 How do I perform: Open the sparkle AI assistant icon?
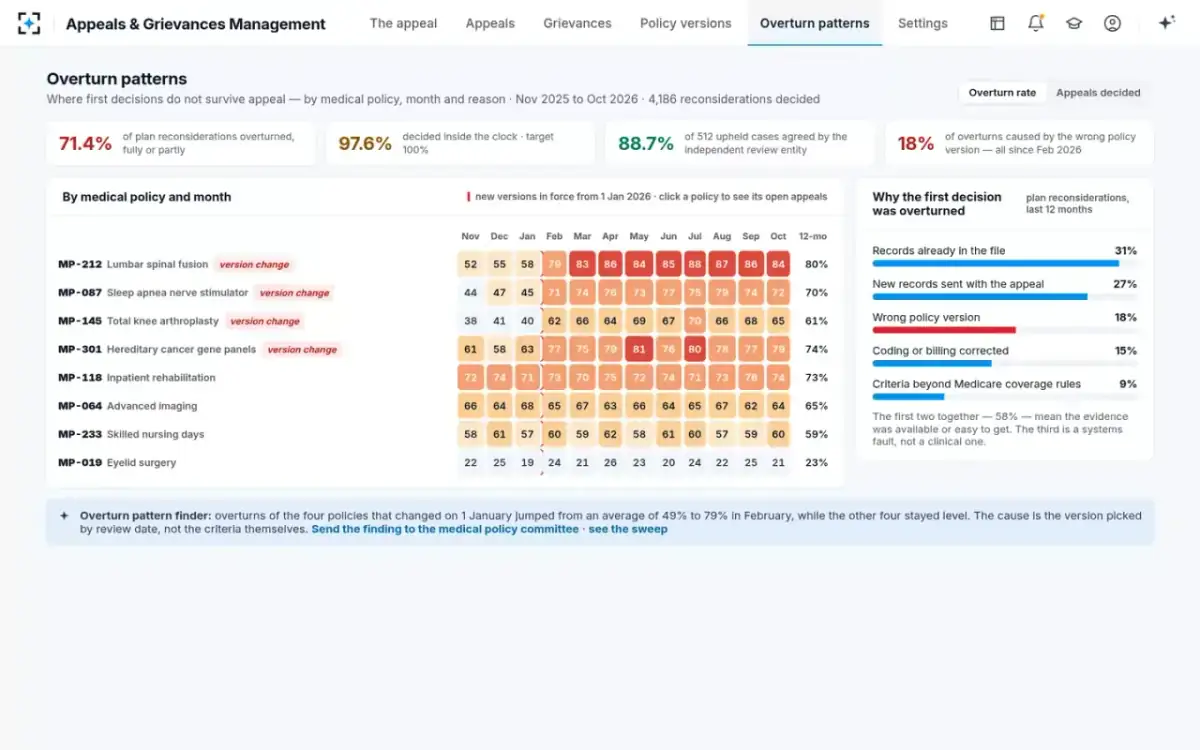(x=1166, y=23)
